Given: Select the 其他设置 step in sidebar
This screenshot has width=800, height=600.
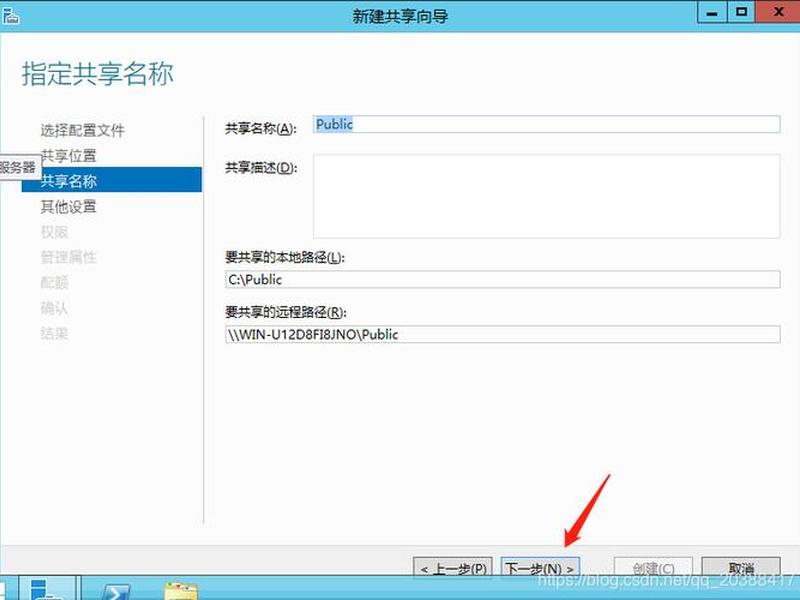Looking at the screenshot, I should (68, 207).
